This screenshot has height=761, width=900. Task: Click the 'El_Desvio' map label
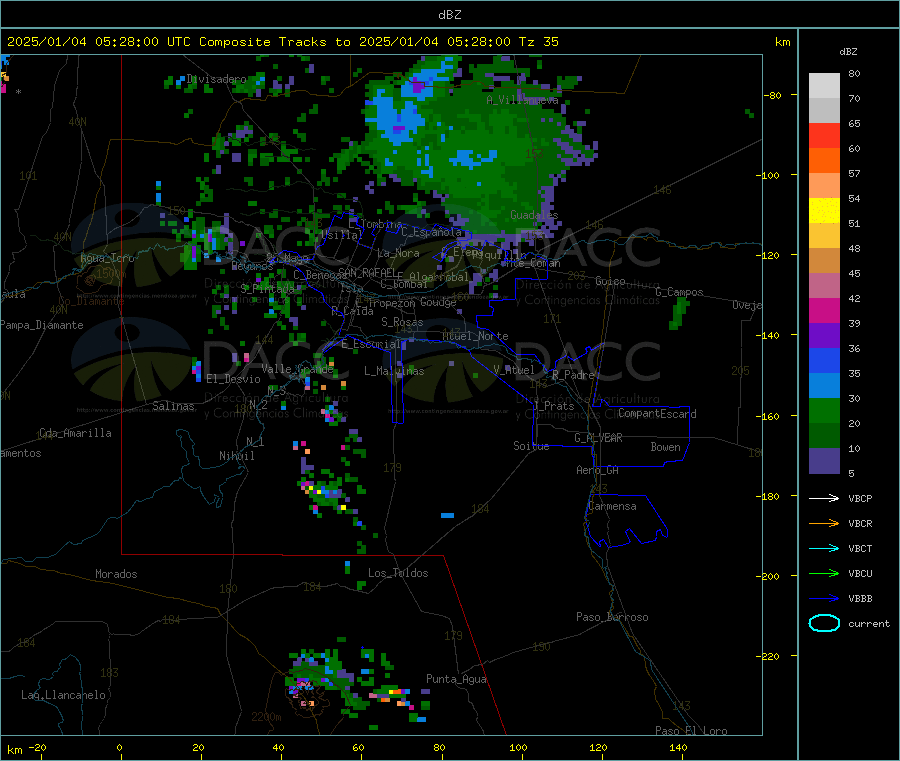(x=233, y=379)
